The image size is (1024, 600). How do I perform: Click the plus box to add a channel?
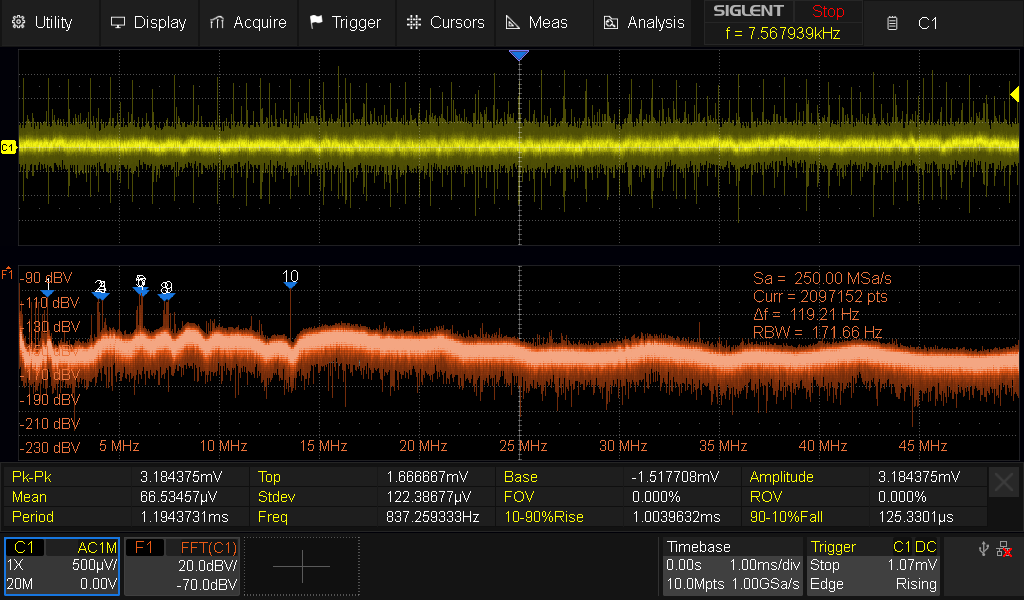(301, 566)
